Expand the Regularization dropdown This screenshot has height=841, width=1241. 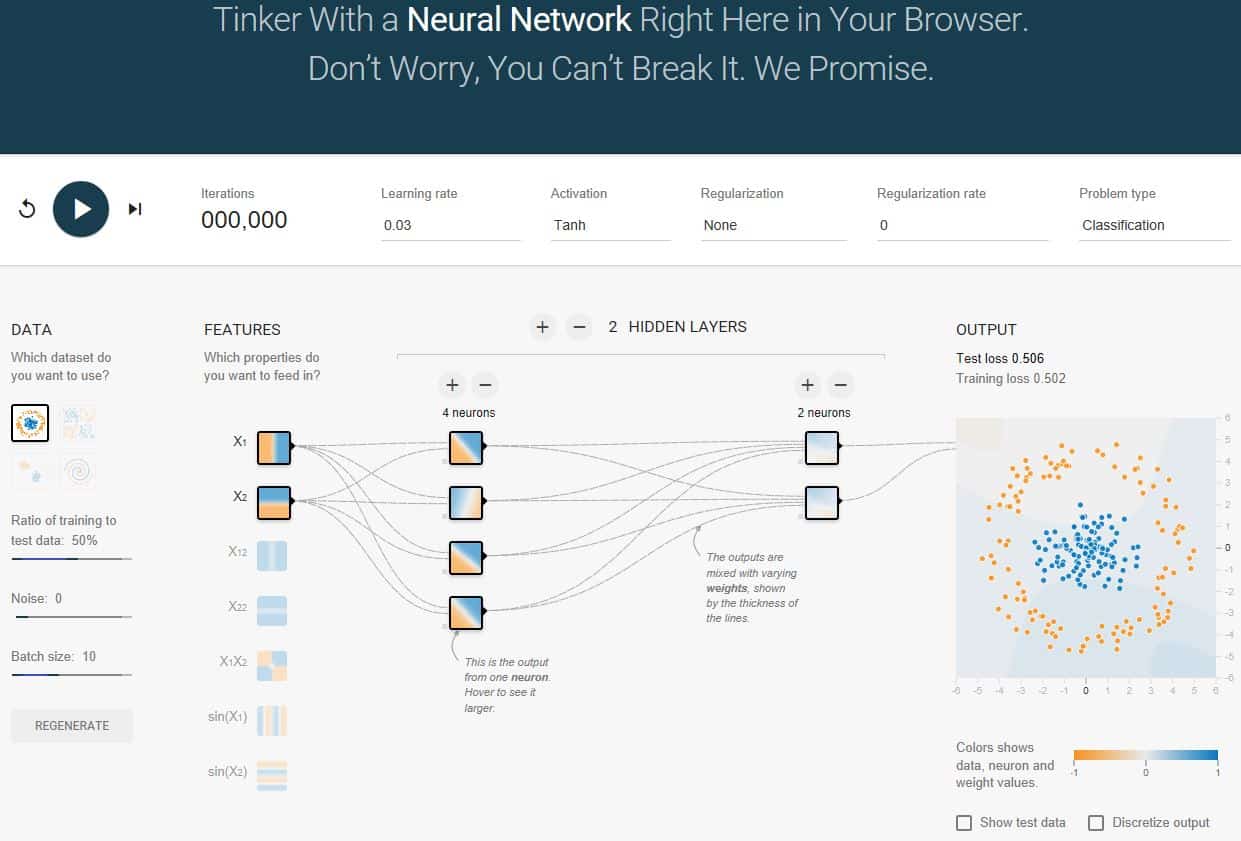click(772, 226)
